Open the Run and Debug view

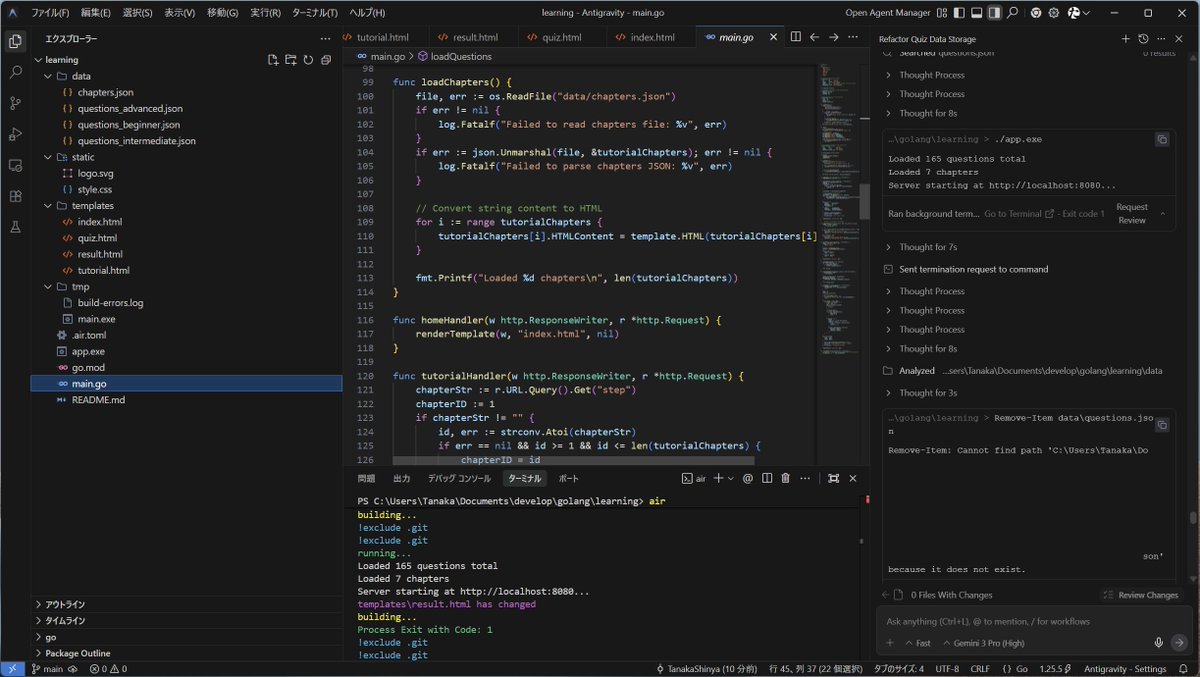coord(15,134)
